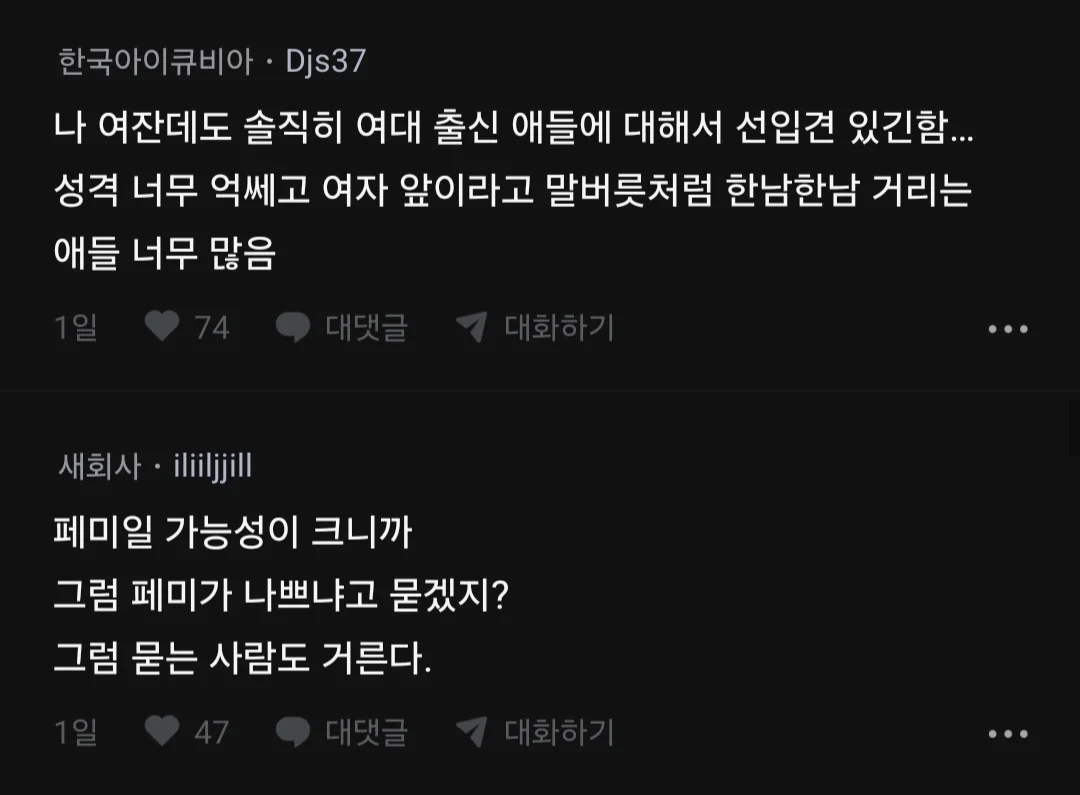Viewport: 1080px width, 795px height.
Task: Open more options for Djs37's comment
Action: point(1007,329)
